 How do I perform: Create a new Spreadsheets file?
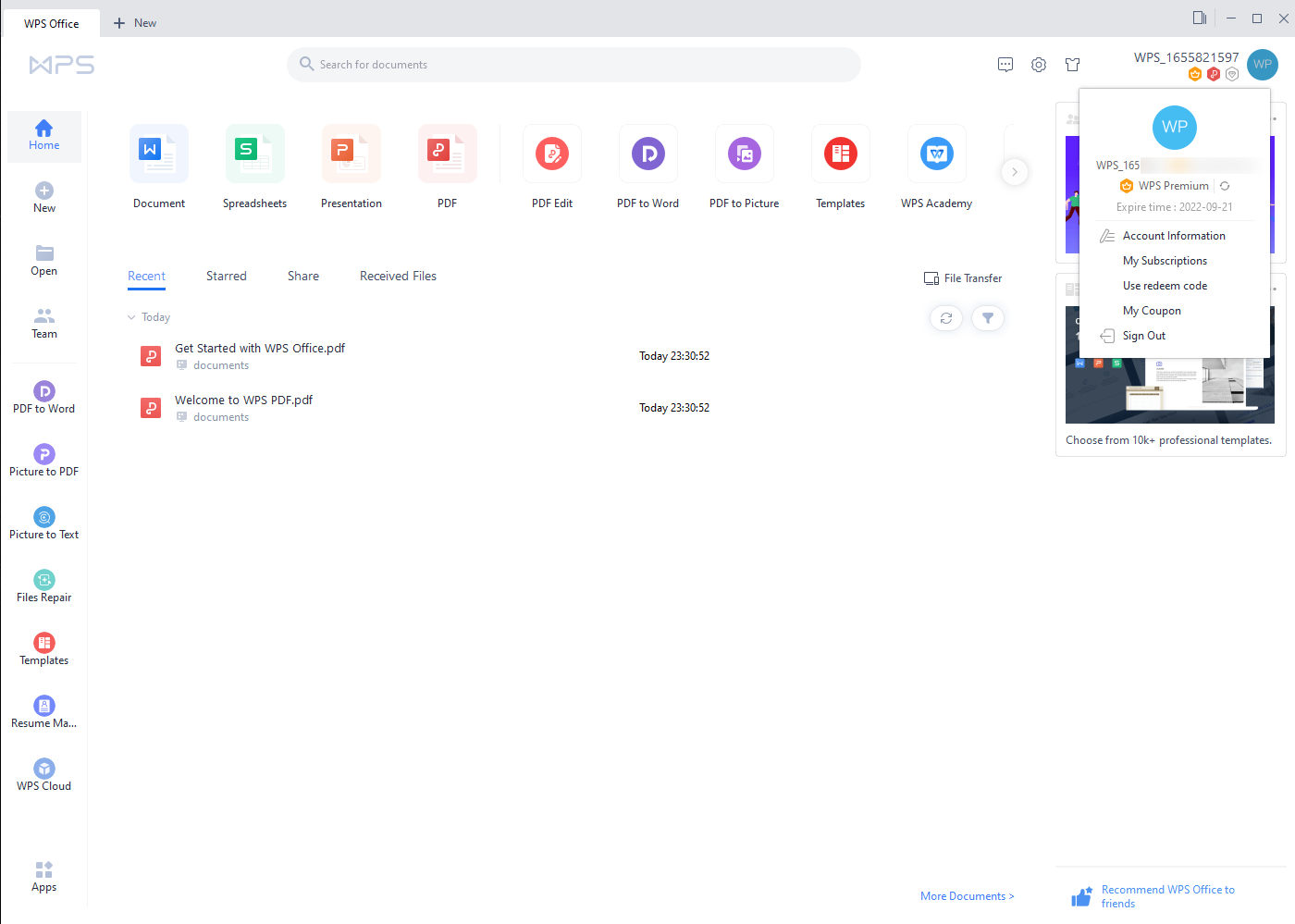pos(255,167)
